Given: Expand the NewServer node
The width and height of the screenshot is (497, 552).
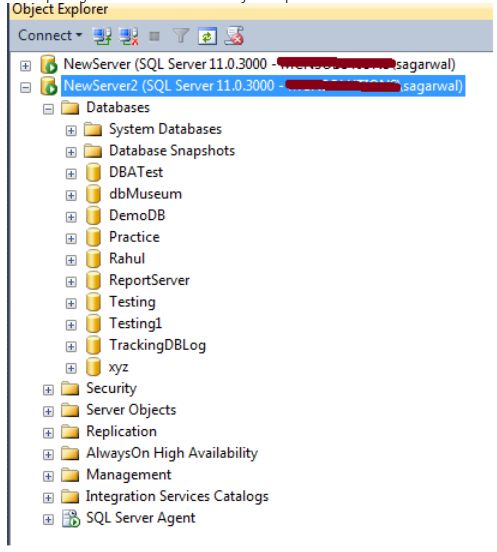Looking at the screenshot, I should pos(25,65).
